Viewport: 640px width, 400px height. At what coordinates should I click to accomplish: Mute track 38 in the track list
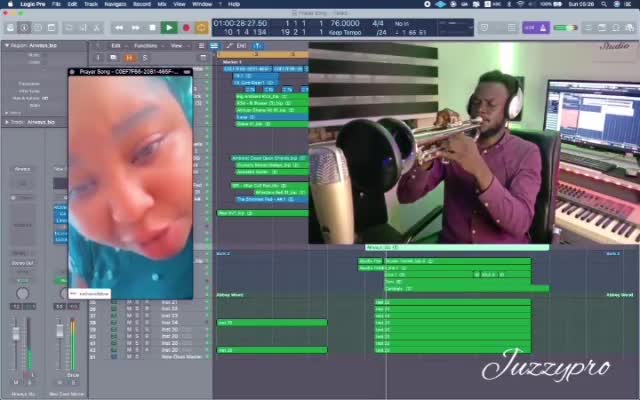(129, 322)
